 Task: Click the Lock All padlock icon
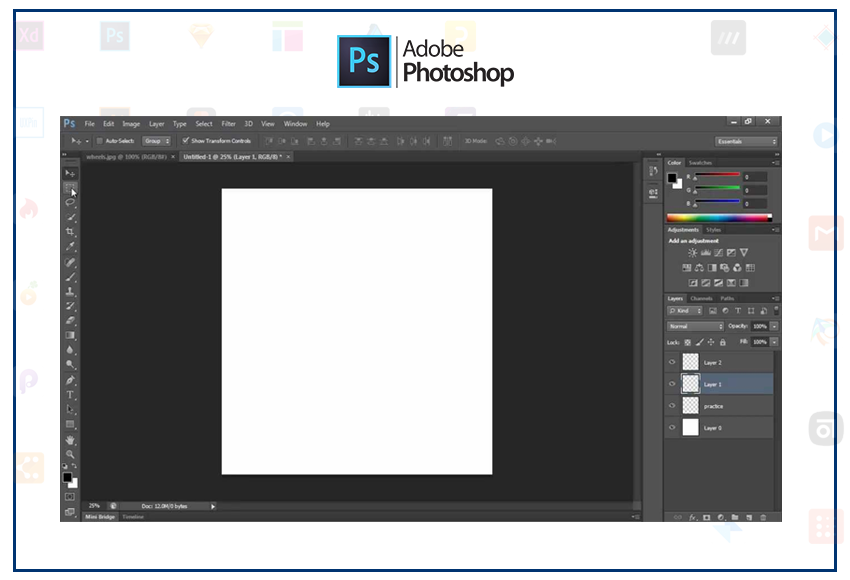click(723, 343)
